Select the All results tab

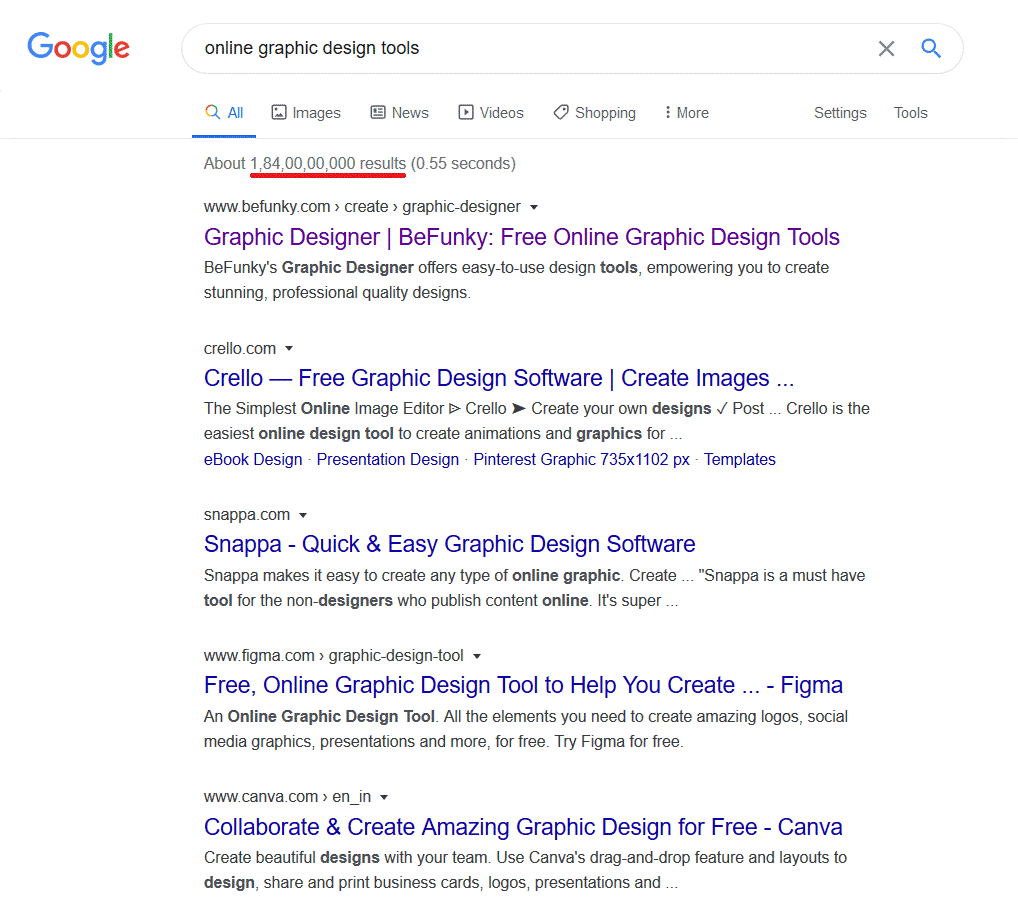(224, 113)
